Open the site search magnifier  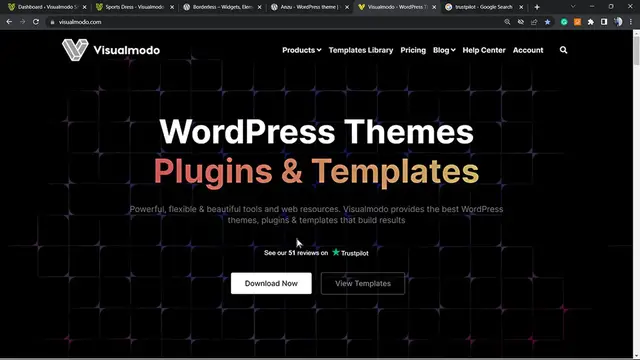click(563, 50)
